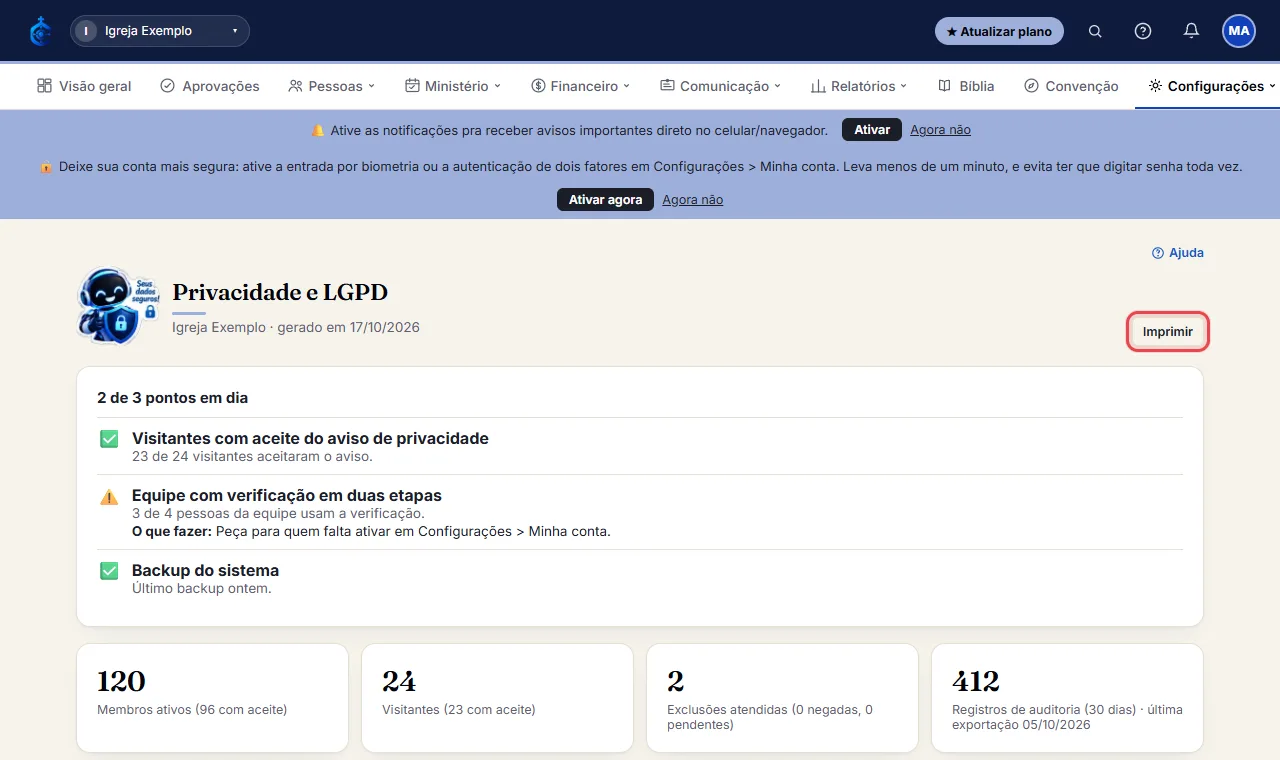Click the Financeiro dollar icon
1280x760 pixels.
pos(538,86)
